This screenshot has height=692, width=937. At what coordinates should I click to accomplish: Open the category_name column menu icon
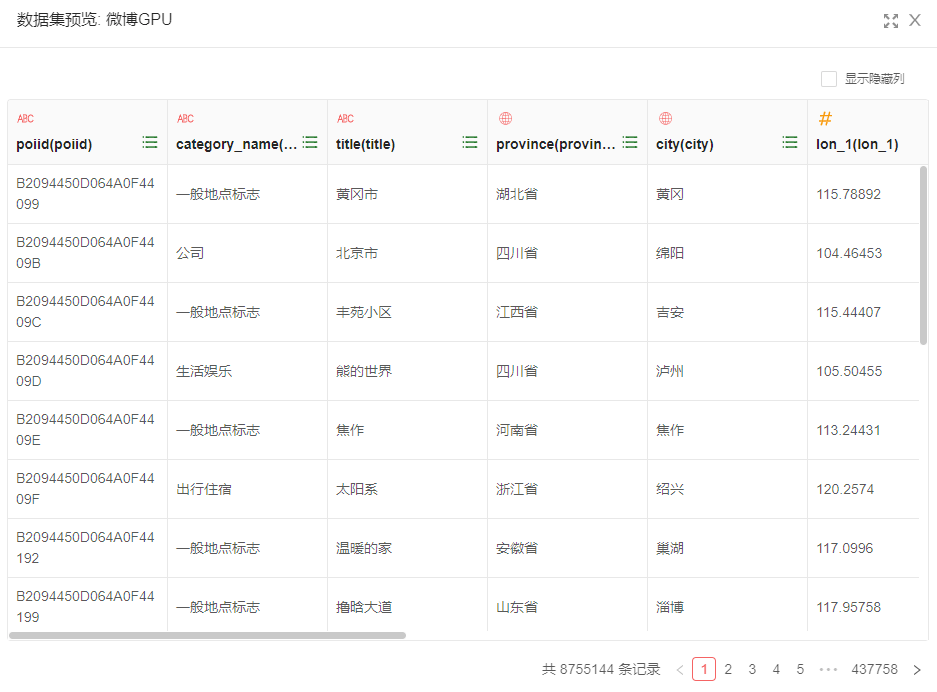(x=310, y=143)
